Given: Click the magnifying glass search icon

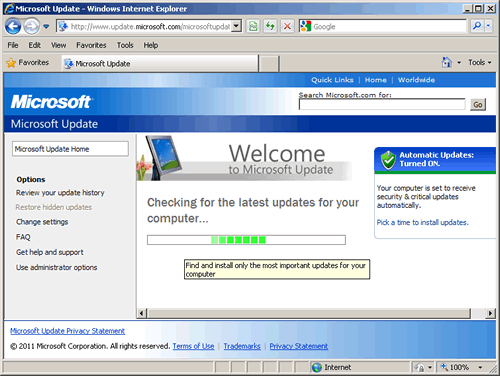Looking at the screenshot, I should (x=477, y=26).
